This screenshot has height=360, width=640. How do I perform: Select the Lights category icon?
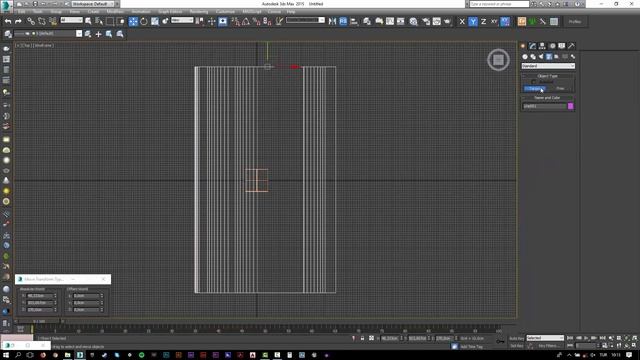click(541, 56)
